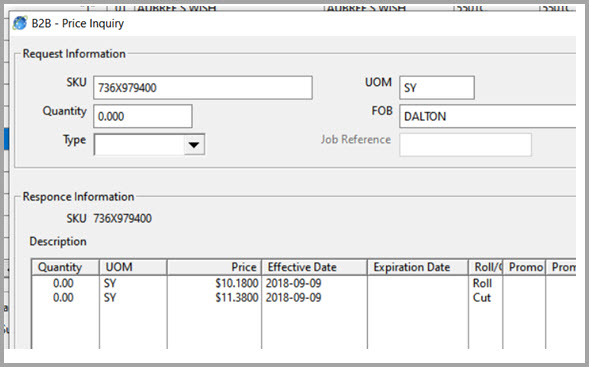Viewport: 589px width, 367px height.
Task: Click the 2018-09-09 date in the Roll row
Action: coord(293,283)
